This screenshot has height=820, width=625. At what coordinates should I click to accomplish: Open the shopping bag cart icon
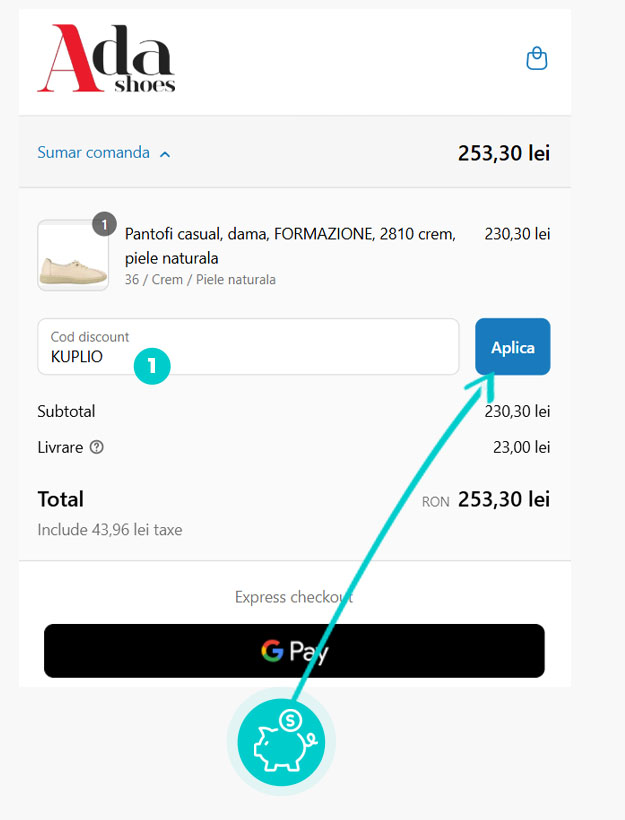click(537, 58)
